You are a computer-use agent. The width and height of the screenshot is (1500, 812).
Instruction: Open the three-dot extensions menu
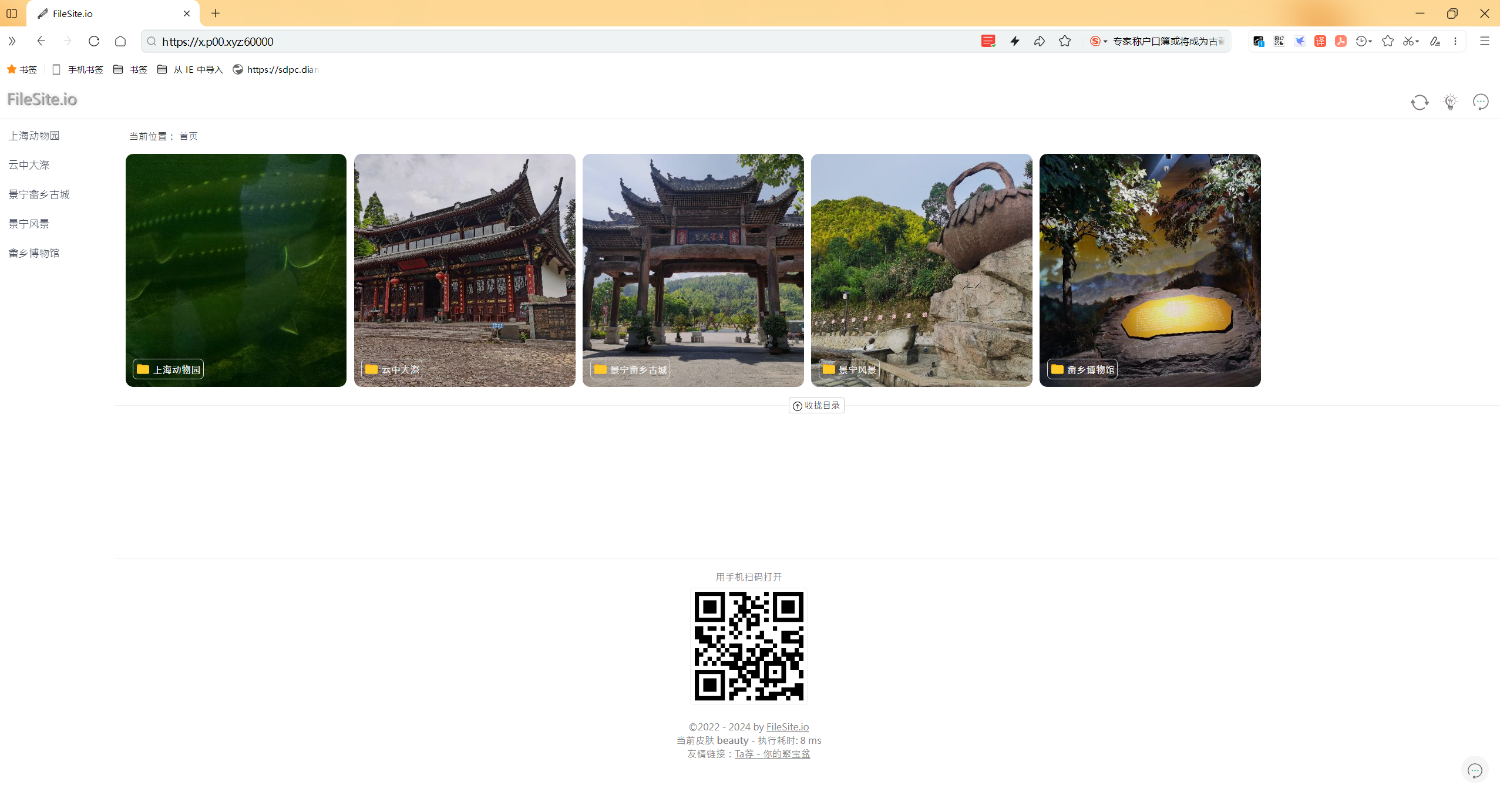point(1455,41)
